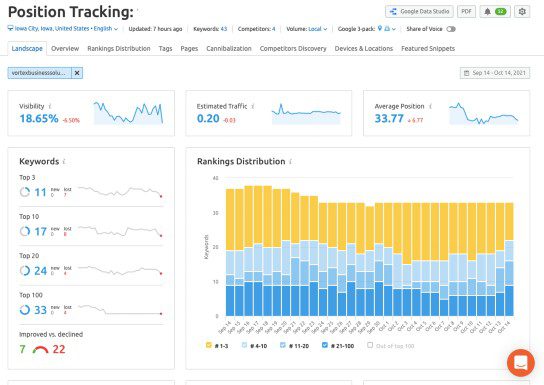Screen dimensions: 544x385
Task: Click Estimated Traffic info icon
Action: [x=253, y=106]
